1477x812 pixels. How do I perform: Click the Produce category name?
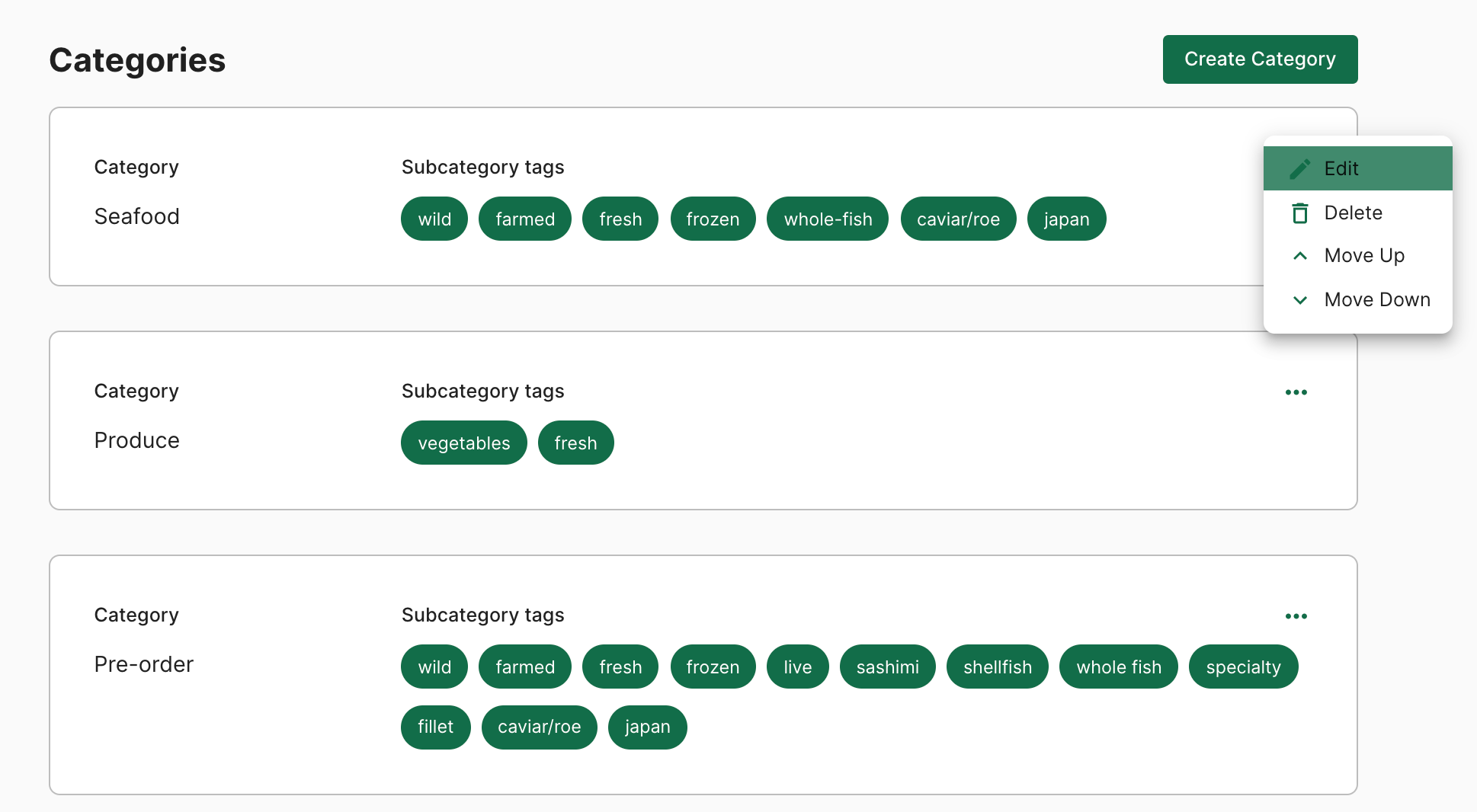(136, 440)
